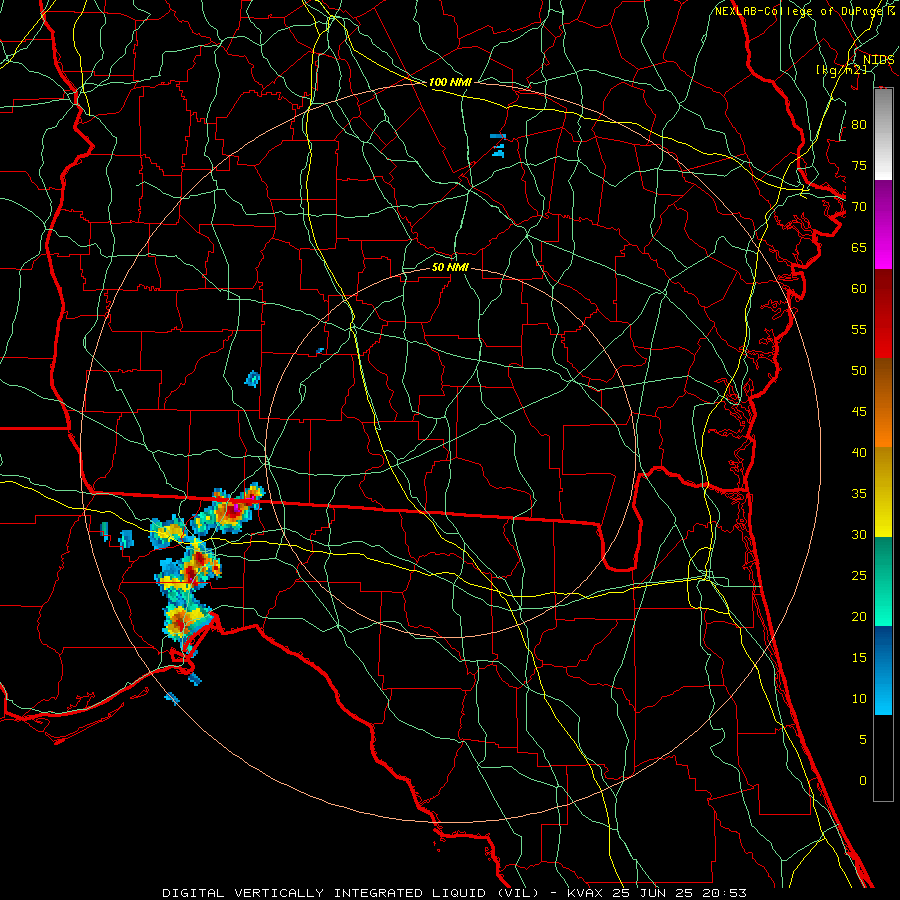Click the "70" value on the color scale

tap(859, 207)
